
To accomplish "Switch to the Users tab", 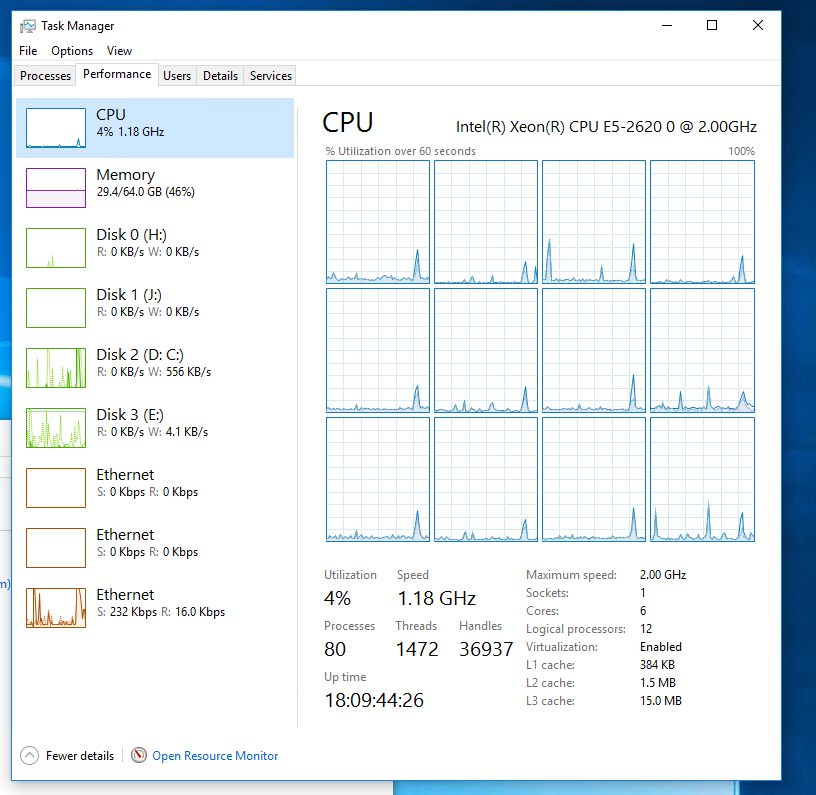I will (x=177, y=76).
